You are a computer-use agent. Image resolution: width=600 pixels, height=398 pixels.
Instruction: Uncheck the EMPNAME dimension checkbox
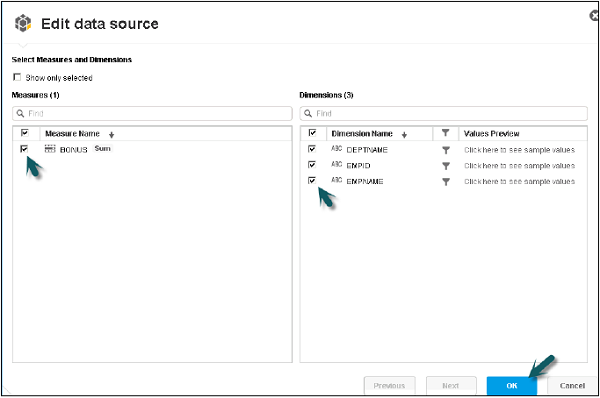(x=312, y=180)
